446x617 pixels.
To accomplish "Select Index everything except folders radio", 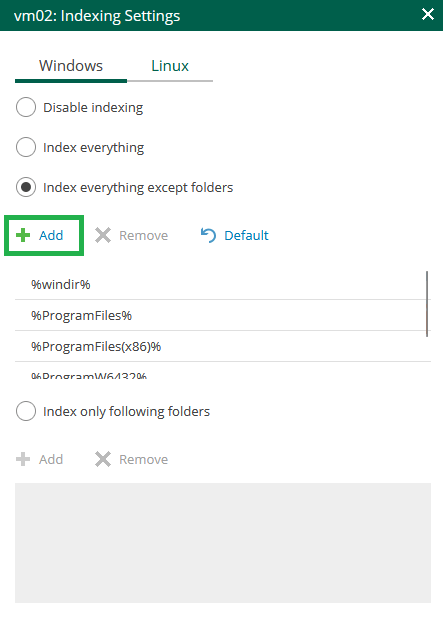I will pos(26,187).
